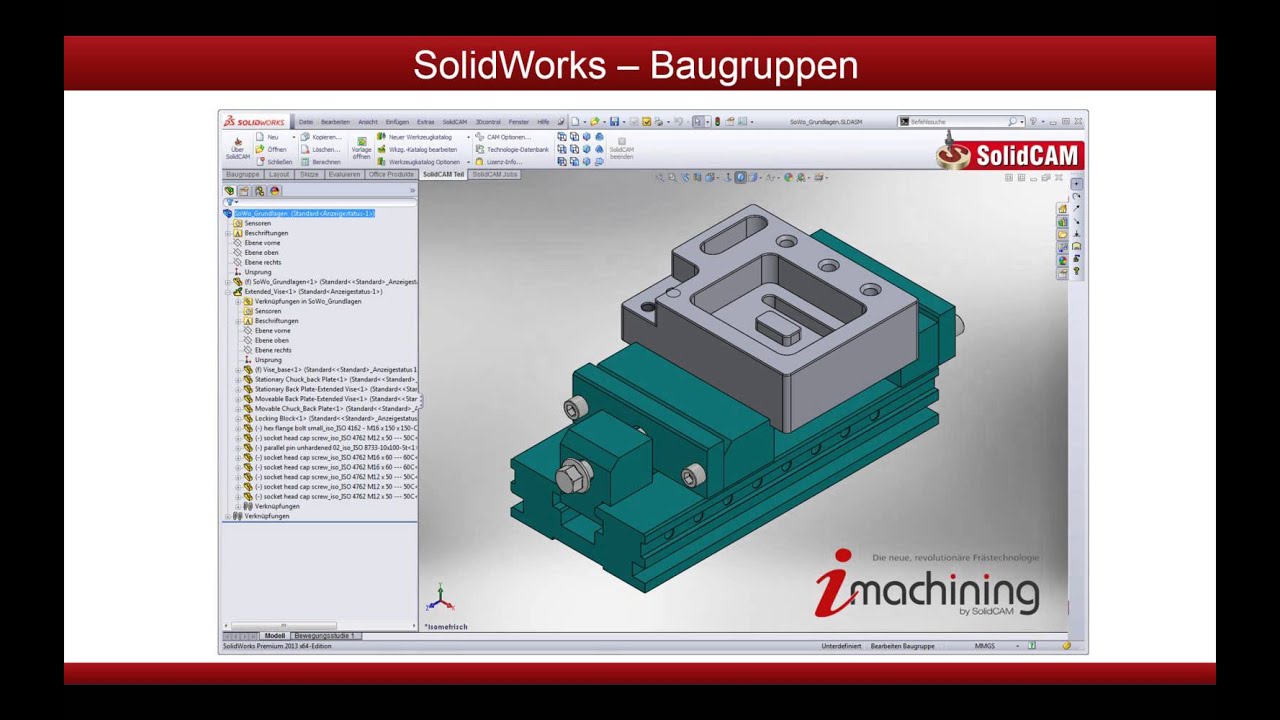Open the dropdown arrow next to Neu
The width and height of the screenshot is (1280, 720).
(294, 136)
